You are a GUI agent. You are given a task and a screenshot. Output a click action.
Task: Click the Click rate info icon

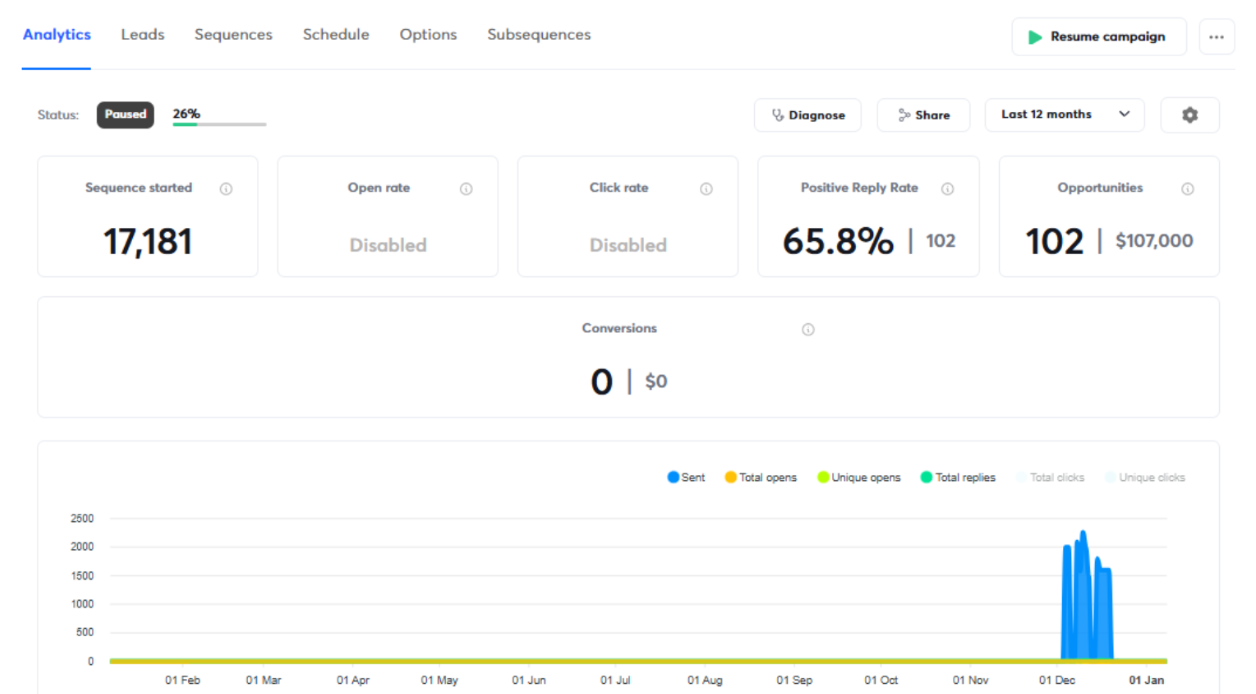coord(706,189)
